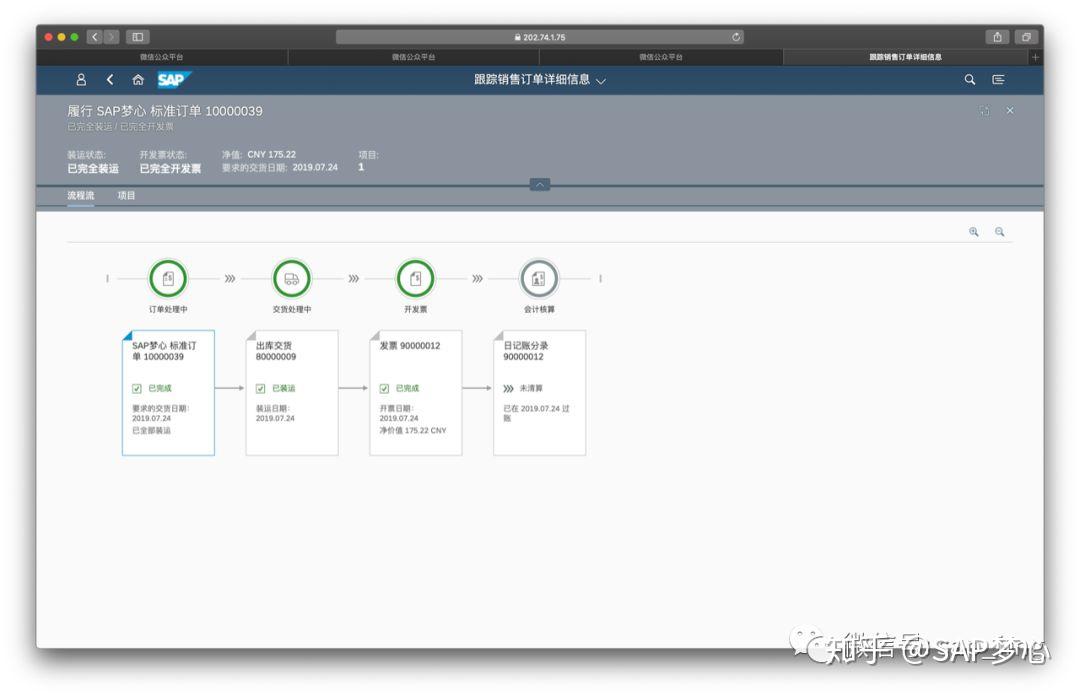The image size is (1080, 696).
Task: Click the 未清算 status on the journal card
Action: (x=523, y=389)
